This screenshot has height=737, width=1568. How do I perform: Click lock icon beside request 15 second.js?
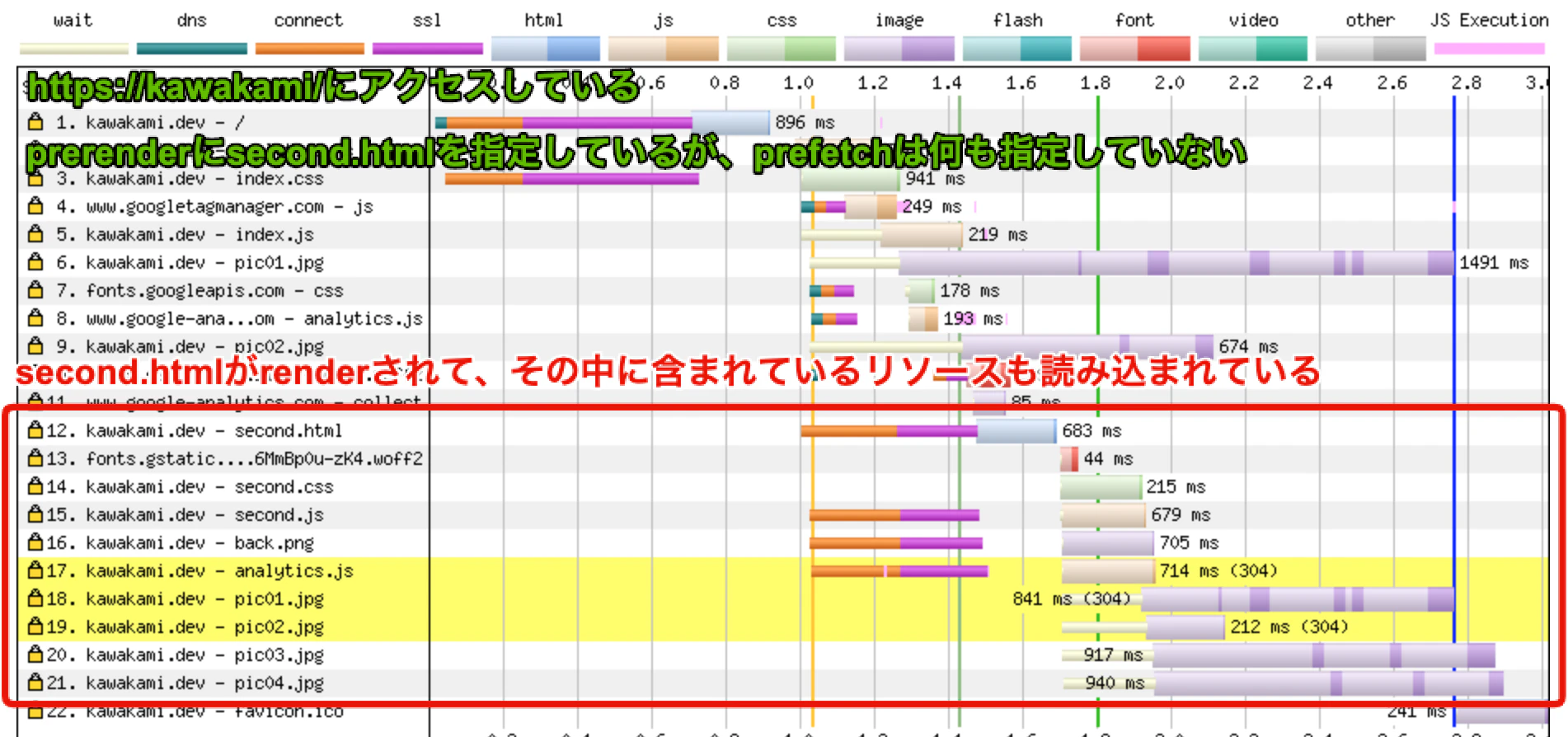[35, 514]
